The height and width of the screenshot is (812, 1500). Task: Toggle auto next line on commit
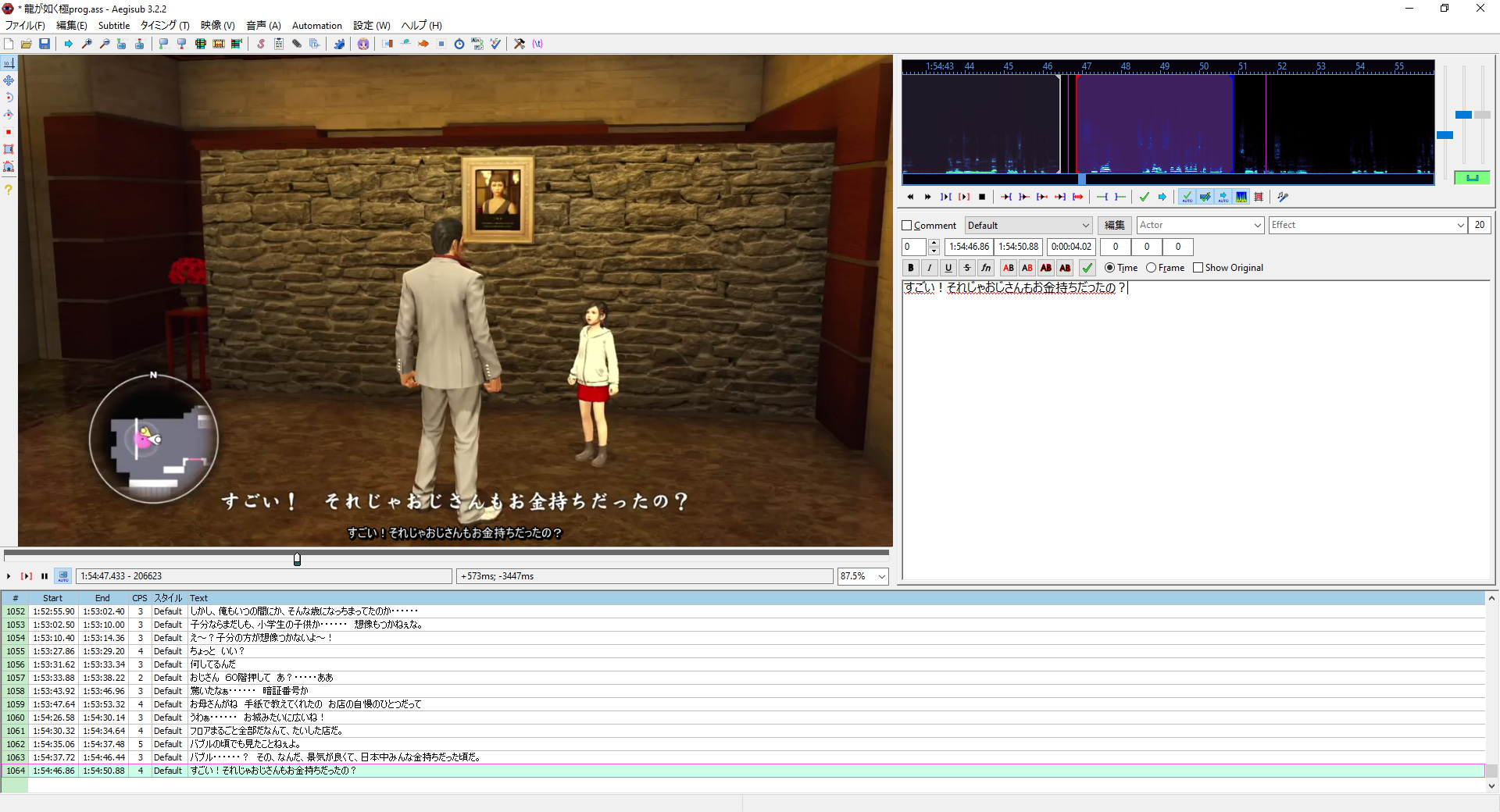pos(1205,197)
